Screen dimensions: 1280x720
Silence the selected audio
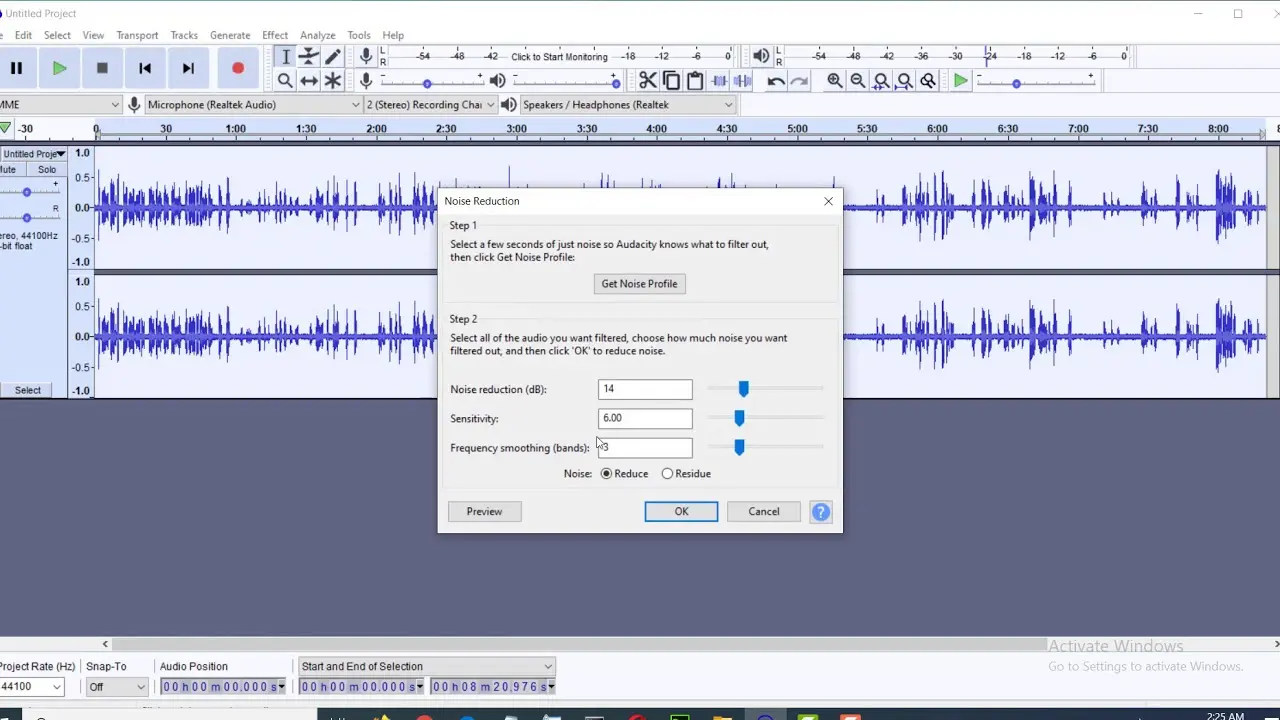click(x=742, y=81)
